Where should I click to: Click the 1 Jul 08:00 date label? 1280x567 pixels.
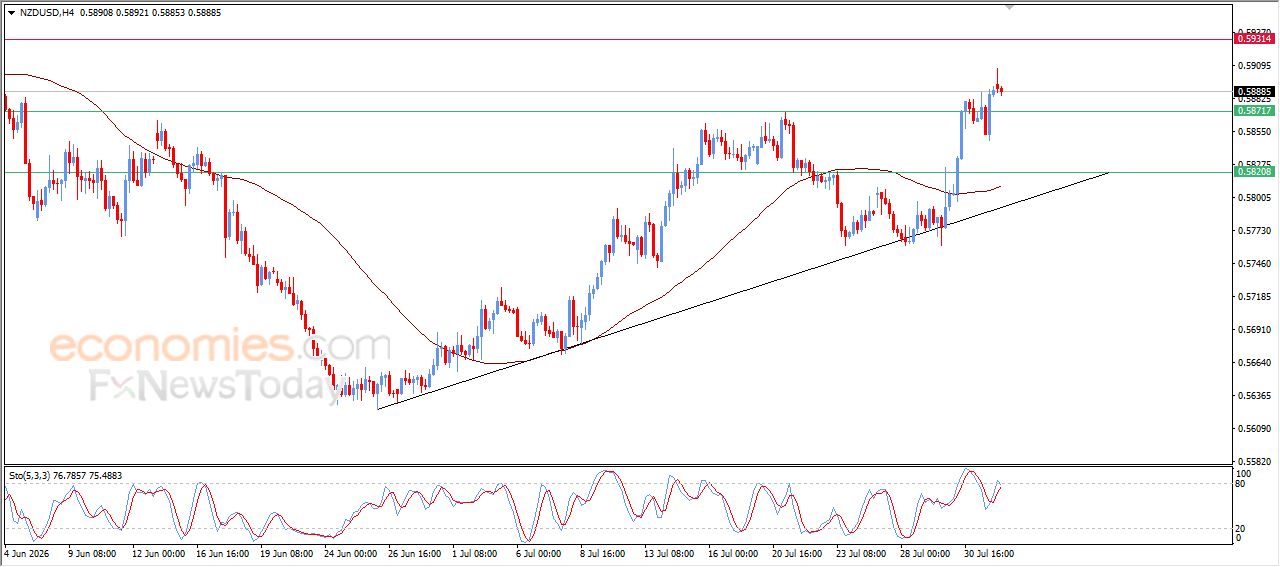pos(477,552)
